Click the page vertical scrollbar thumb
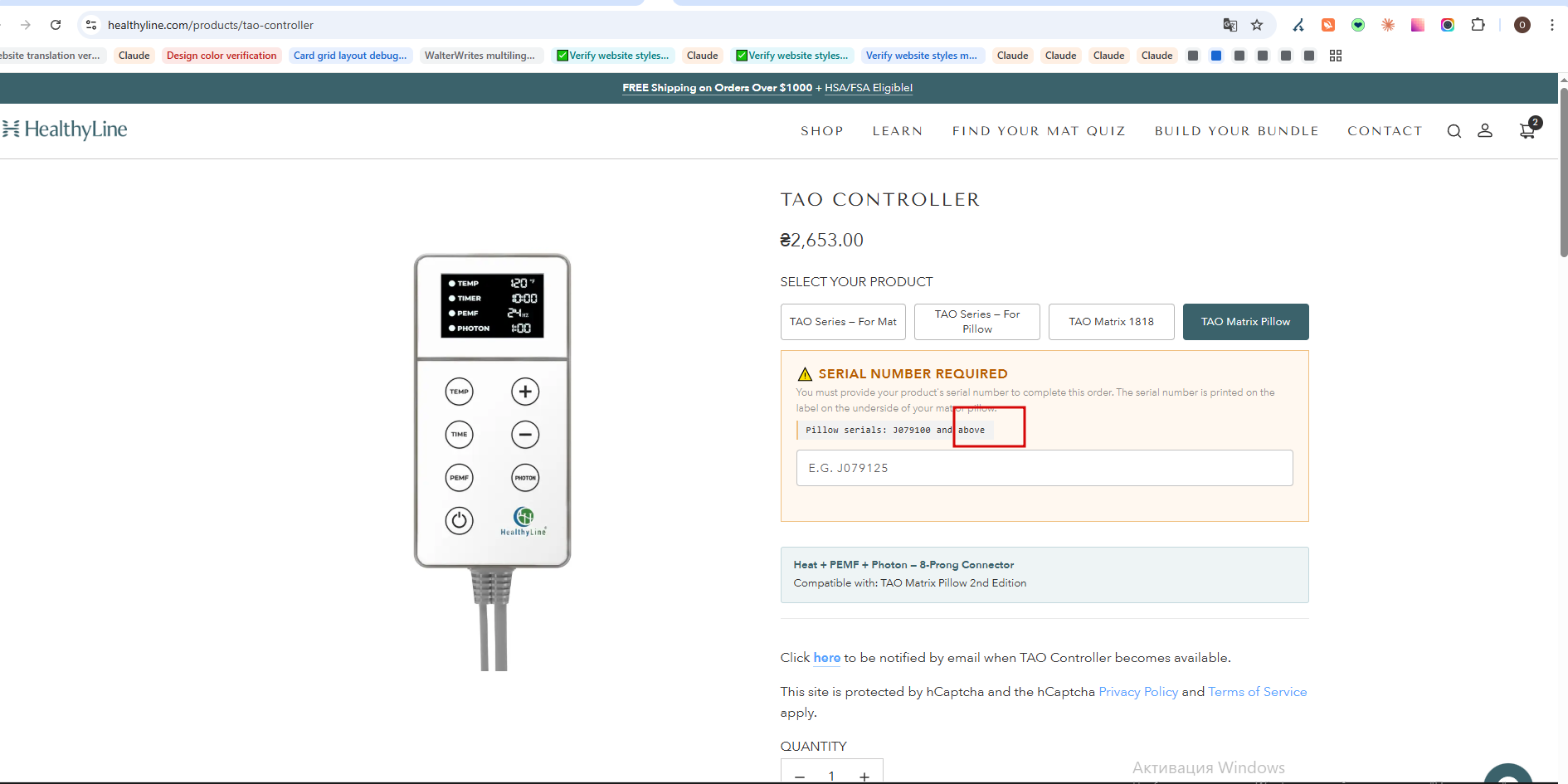The width and height of the screenshot is (1568, 784). coord(1564,173)
